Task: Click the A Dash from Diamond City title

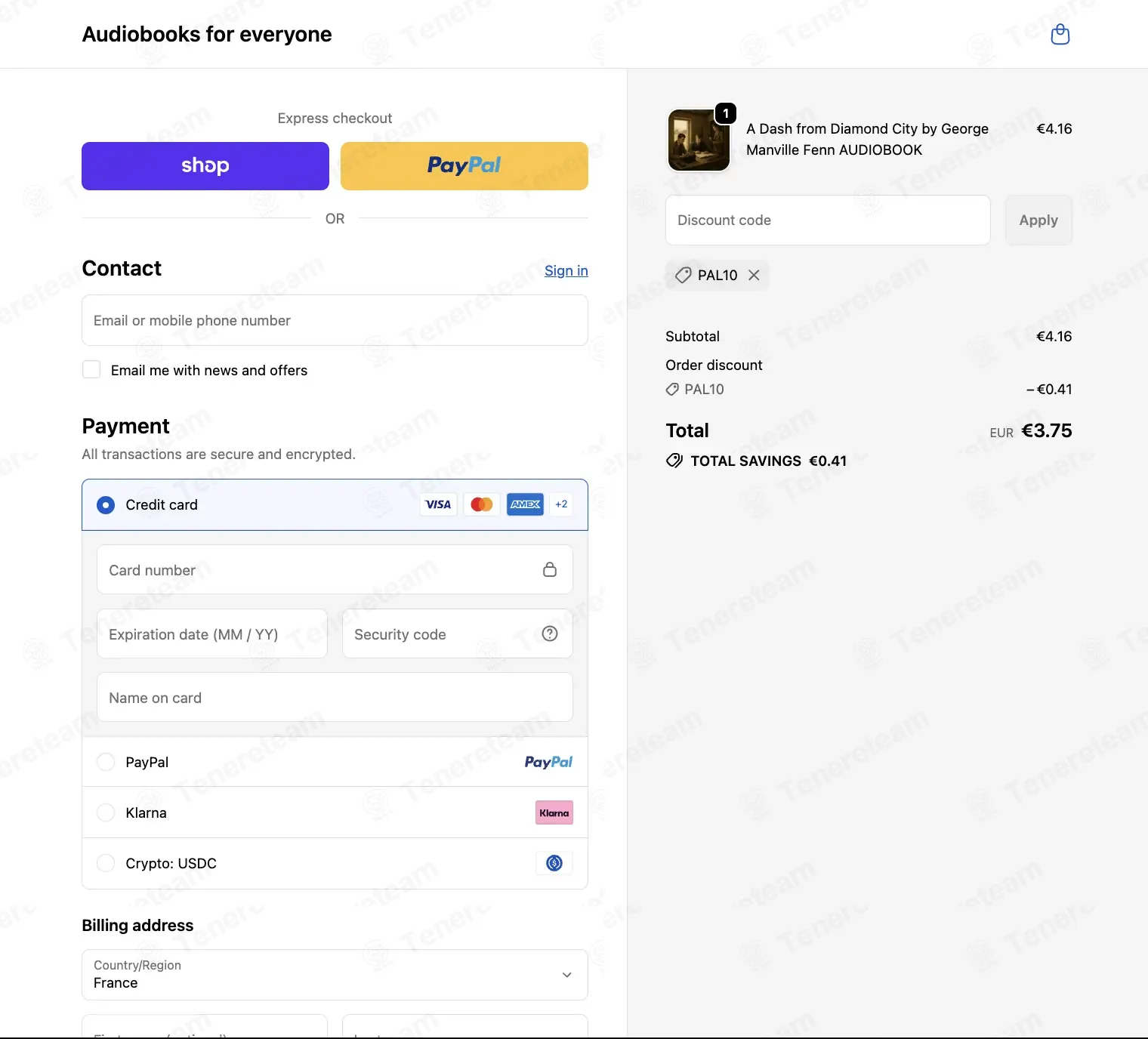Action: pos(867,139)
